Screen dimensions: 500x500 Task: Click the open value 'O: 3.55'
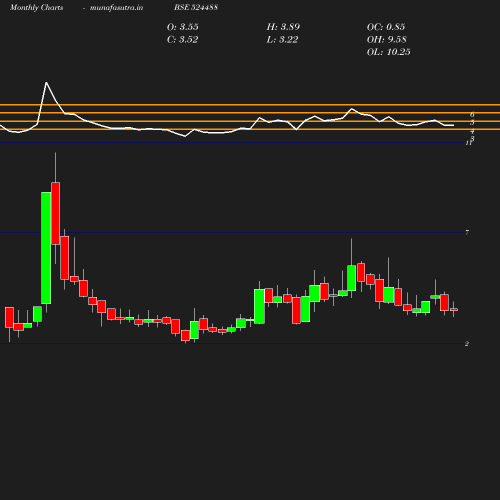point(183,27)
